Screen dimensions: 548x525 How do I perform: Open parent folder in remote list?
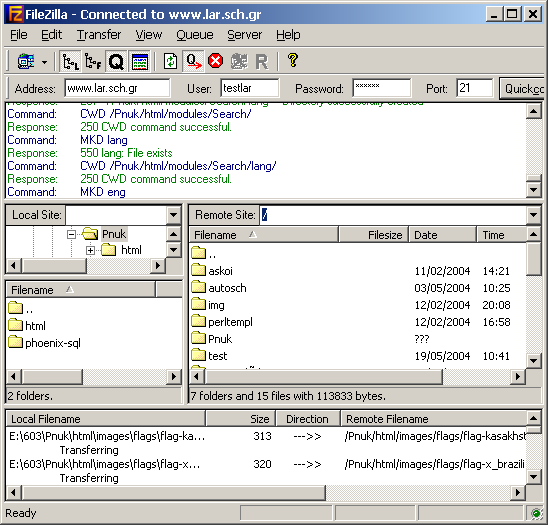coord(204,253)
